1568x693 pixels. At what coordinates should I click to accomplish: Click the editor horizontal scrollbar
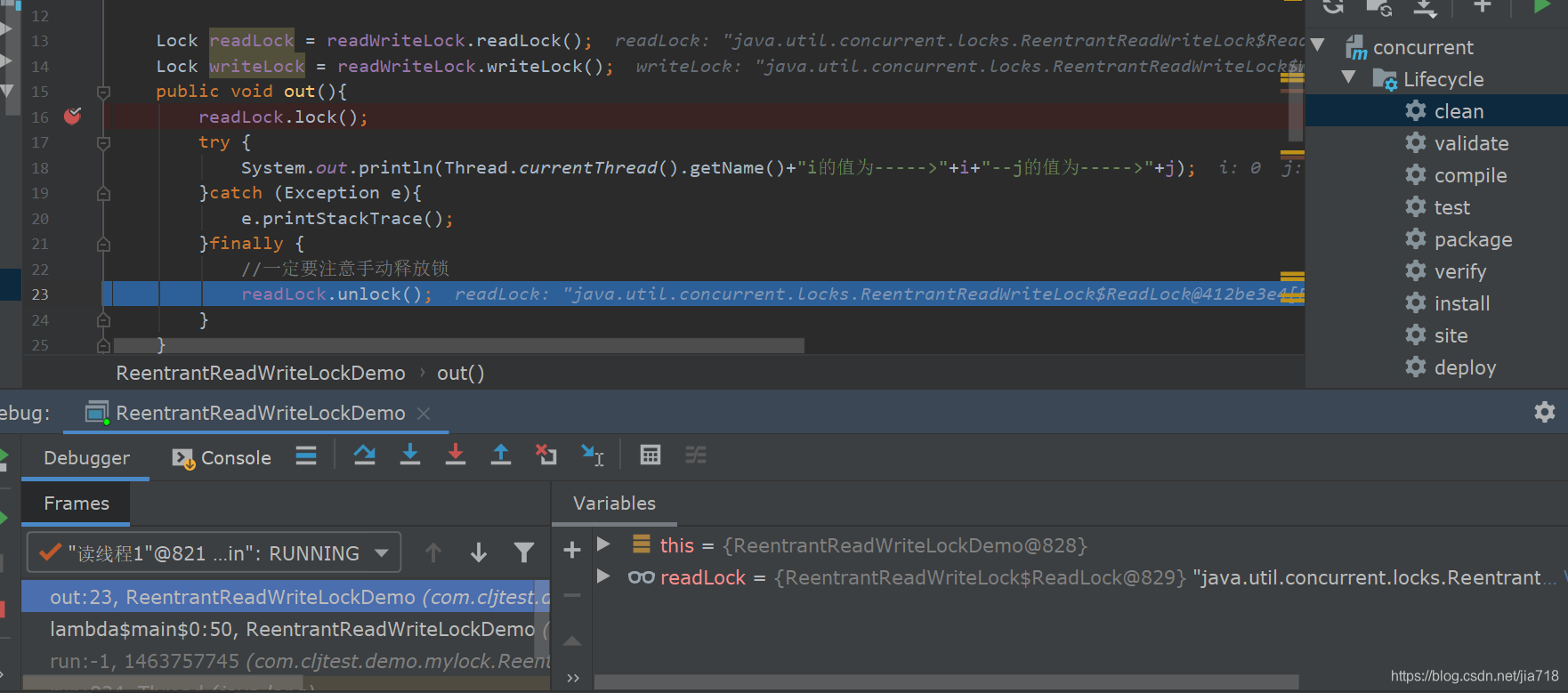point(459,345)
